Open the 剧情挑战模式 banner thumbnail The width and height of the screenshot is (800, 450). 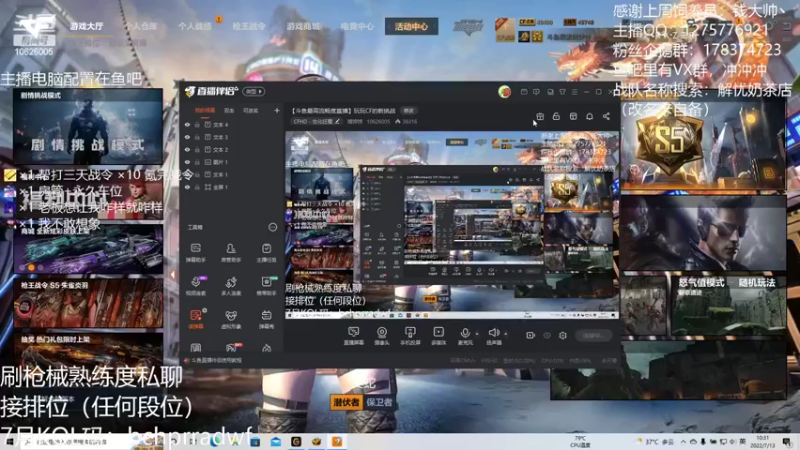click(88, 126)
